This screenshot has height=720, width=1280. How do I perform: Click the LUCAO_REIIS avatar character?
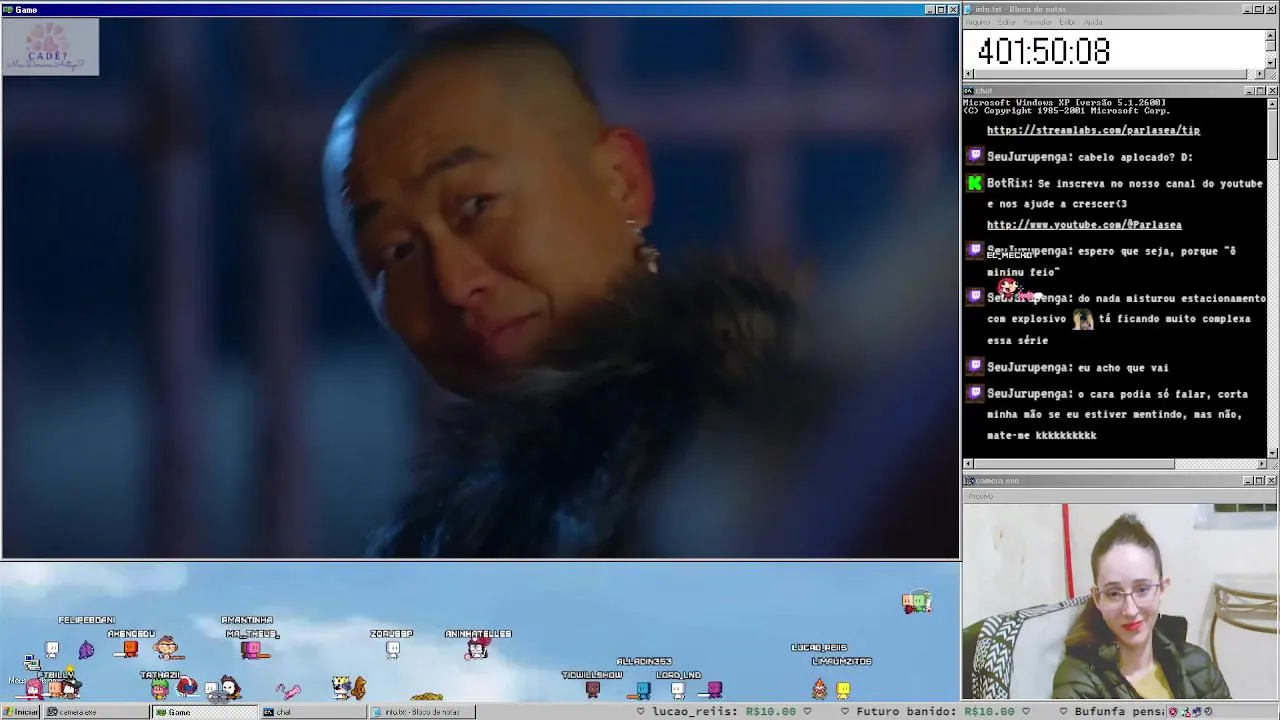(820, 688)
